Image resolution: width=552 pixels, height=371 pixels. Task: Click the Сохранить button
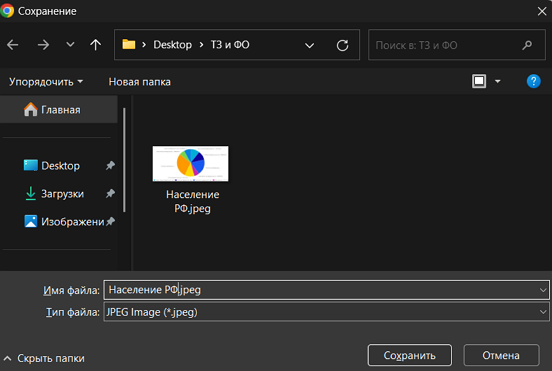coord(409,355)
